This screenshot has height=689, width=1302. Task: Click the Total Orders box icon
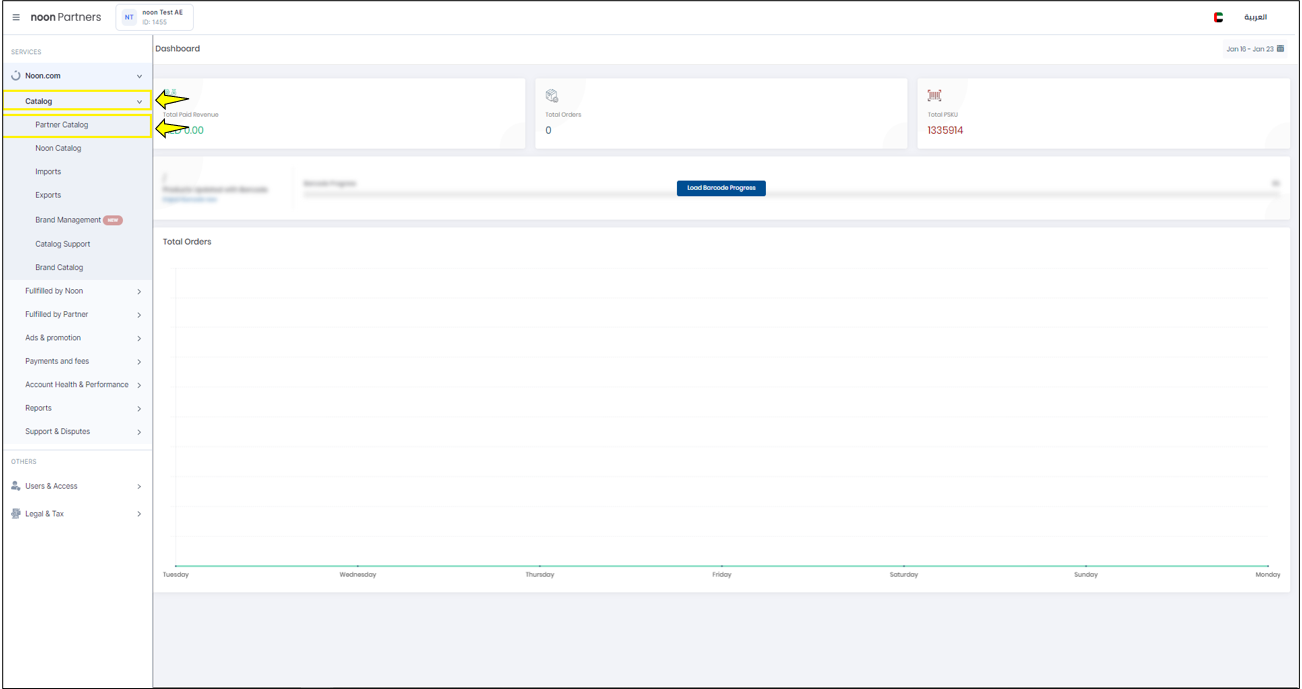(x=552, y=96)
